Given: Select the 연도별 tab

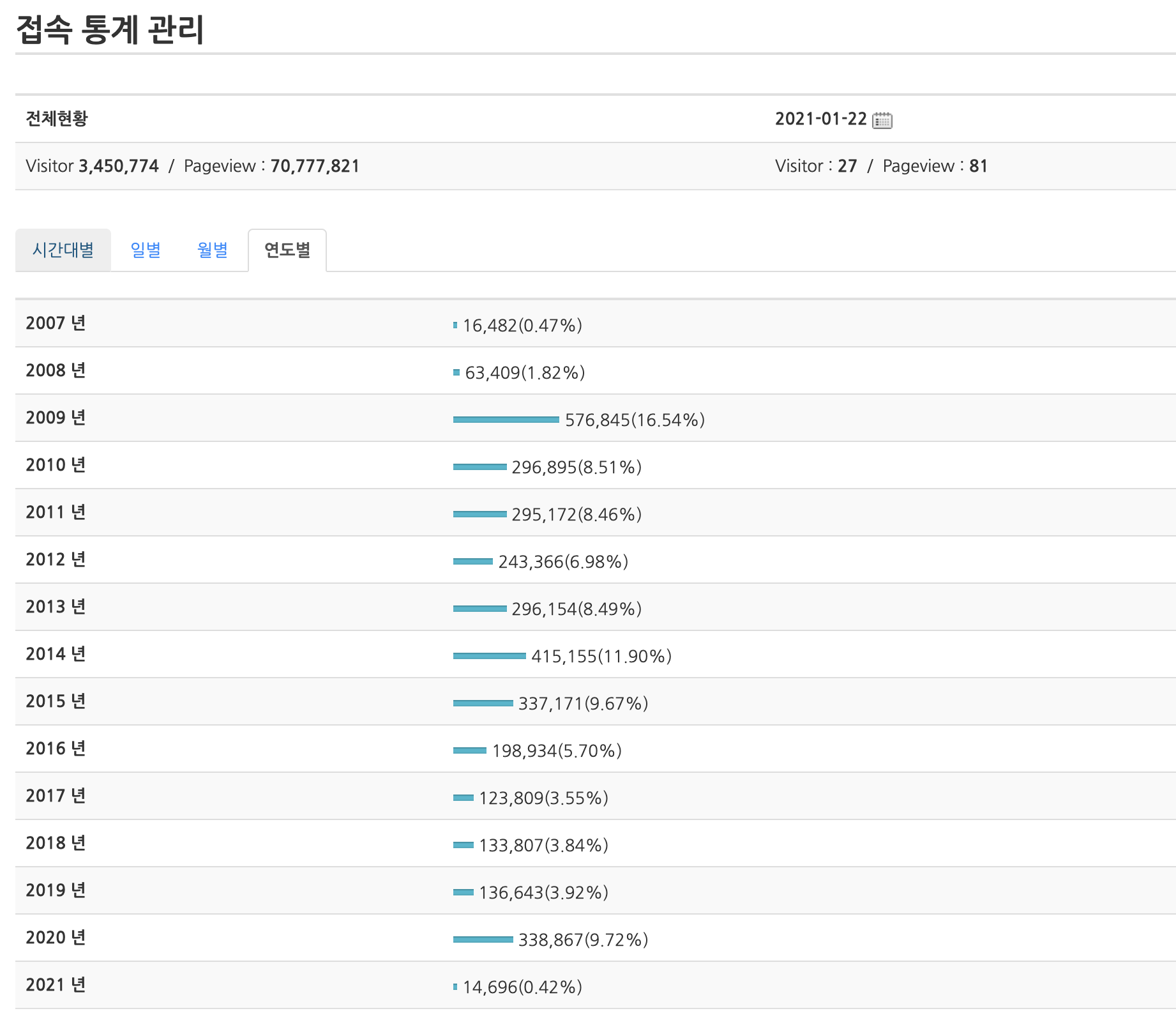Looking at the screenshot, I should click(x=287, y=250).
